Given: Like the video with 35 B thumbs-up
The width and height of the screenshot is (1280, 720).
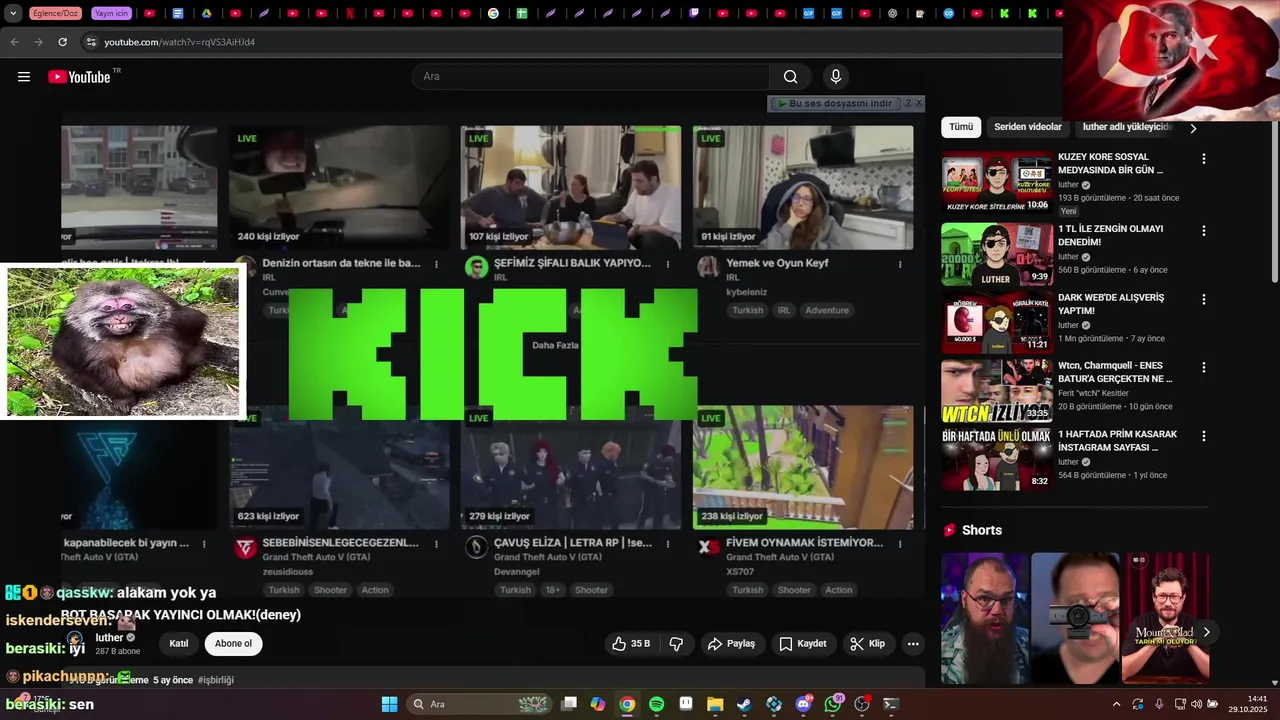Looking at the screenshot, I should click(631, 644).
